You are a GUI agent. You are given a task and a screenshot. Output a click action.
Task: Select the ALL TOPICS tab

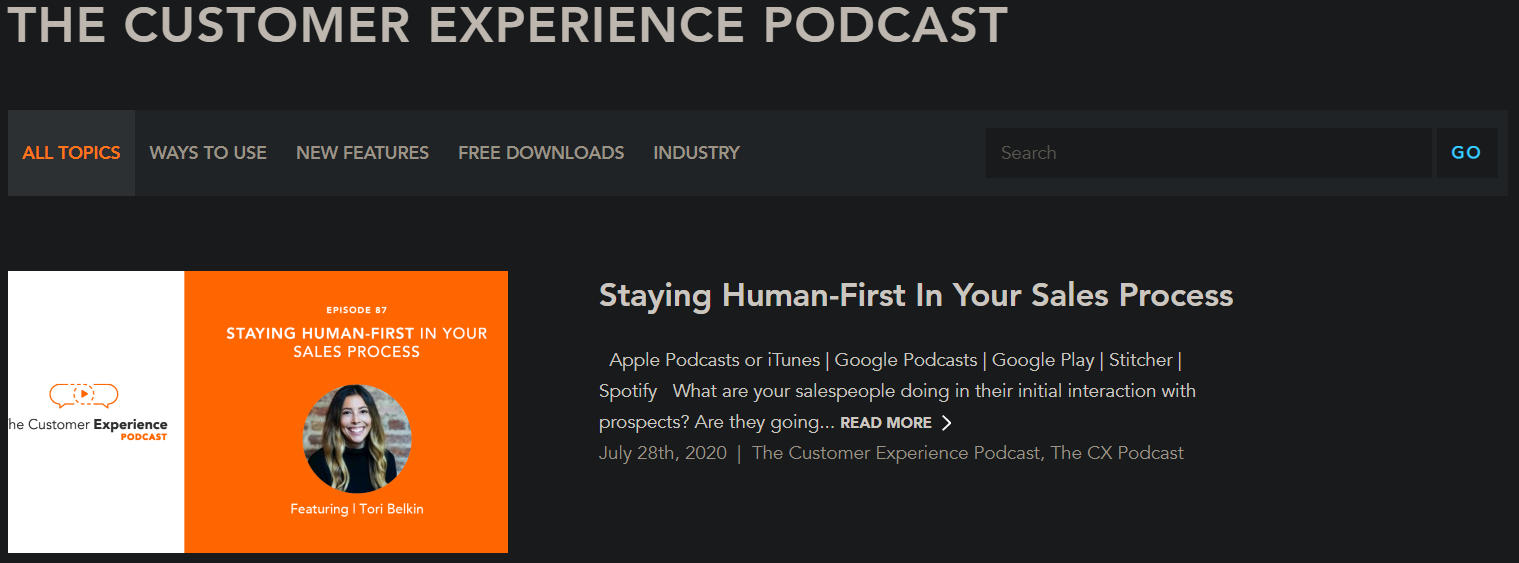click(71, 153)
